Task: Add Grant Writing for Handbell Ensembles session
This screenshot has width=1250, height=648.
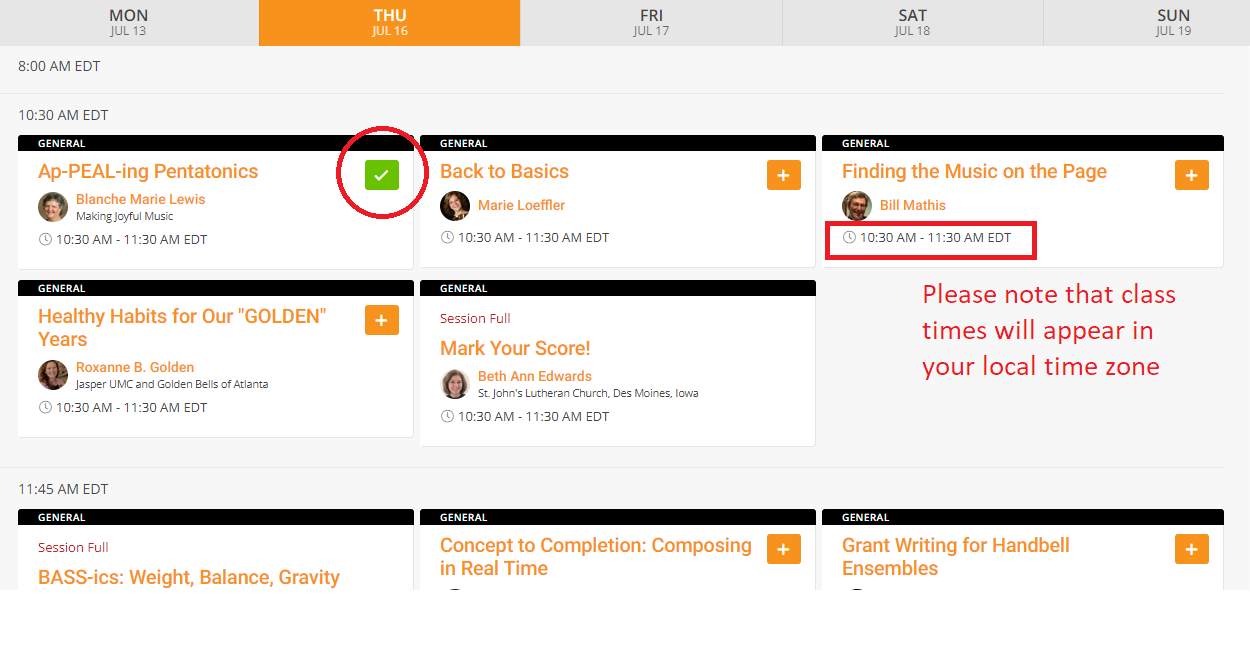Action: point(1191,549)
